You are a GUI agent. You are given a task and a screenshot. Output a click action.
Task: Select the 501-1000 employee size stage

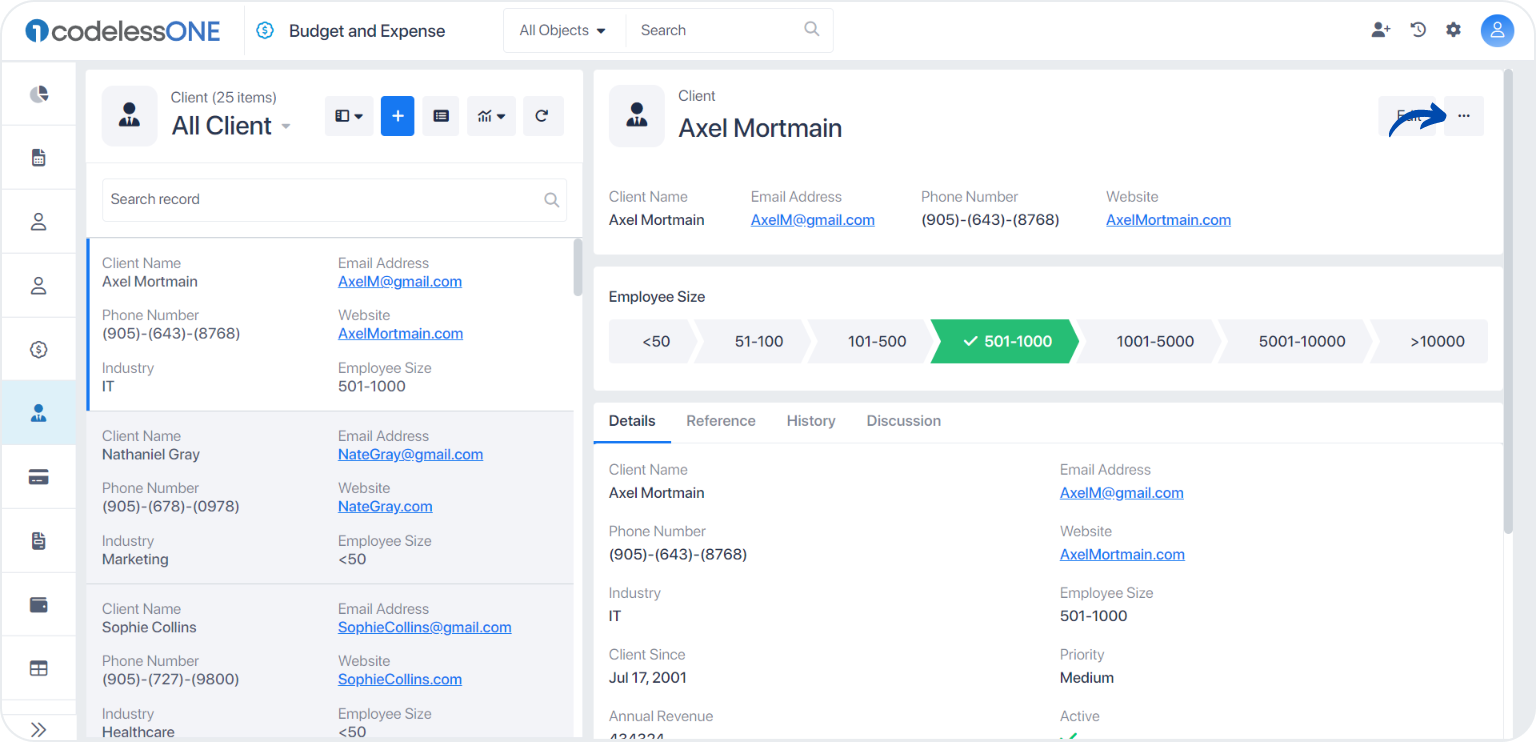click(1006, 341)
